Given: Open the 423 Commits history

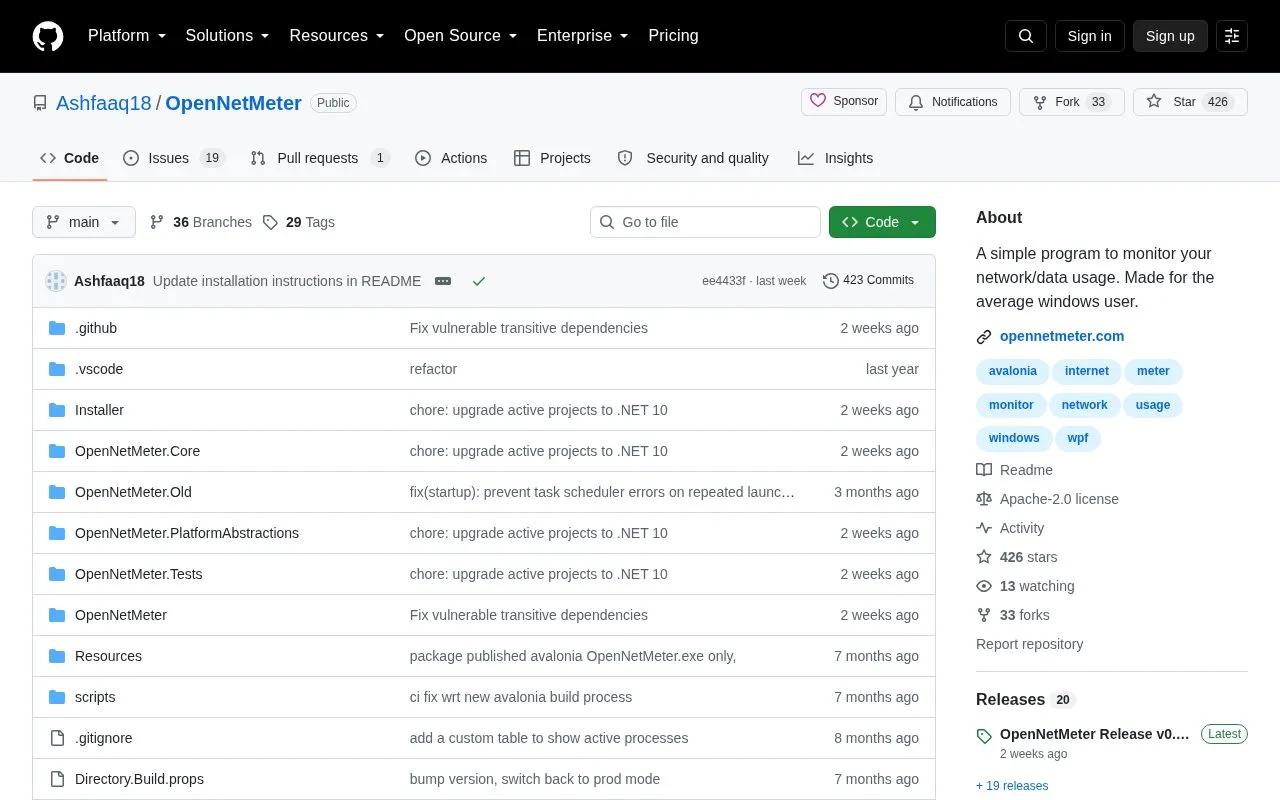Looking at the screenshot, I should [x=868, y=281].
